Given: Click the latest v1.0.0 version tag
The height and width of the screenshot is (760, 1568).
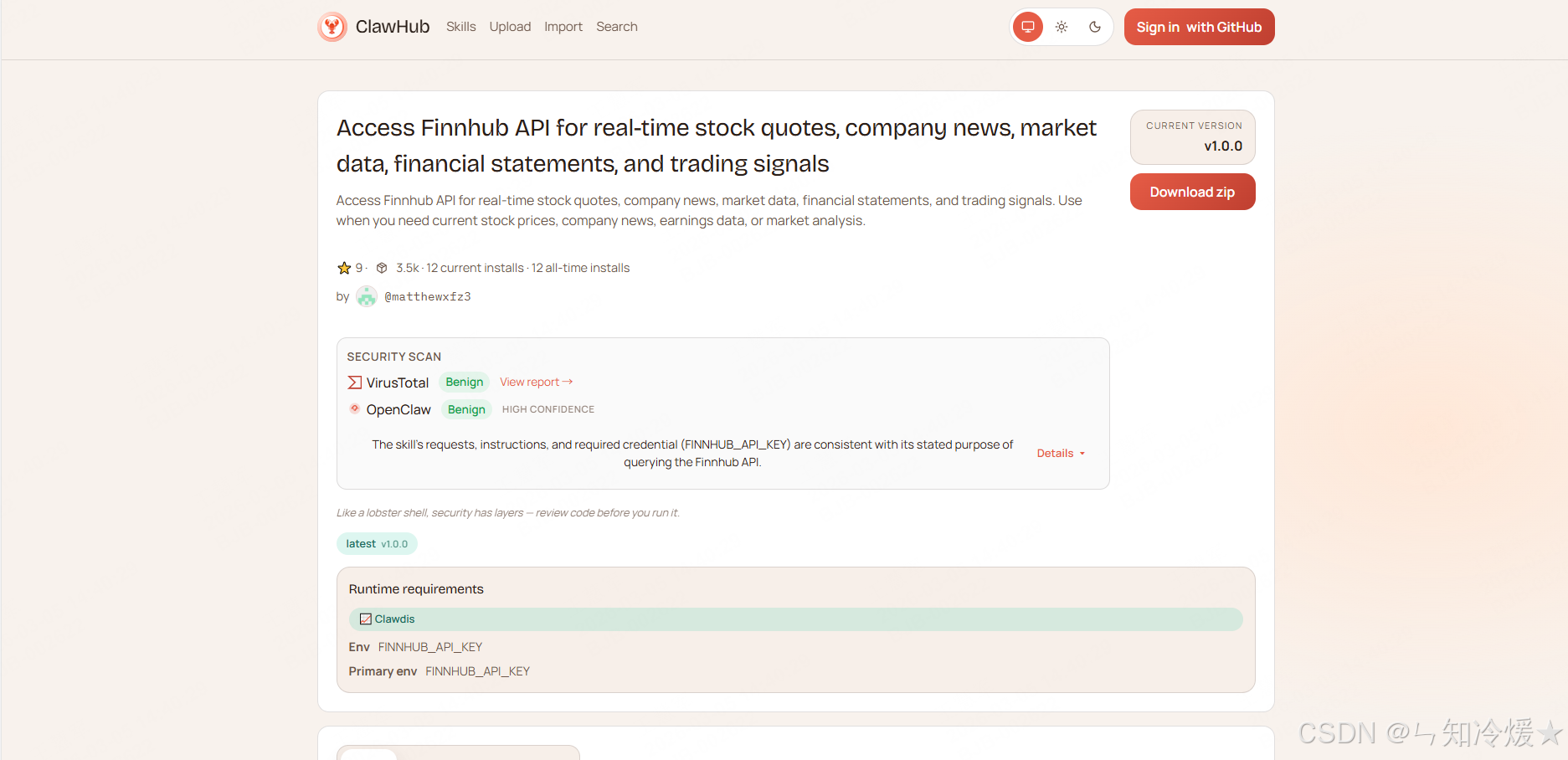Looking at the screenshot, I should (x=377, y=544).
